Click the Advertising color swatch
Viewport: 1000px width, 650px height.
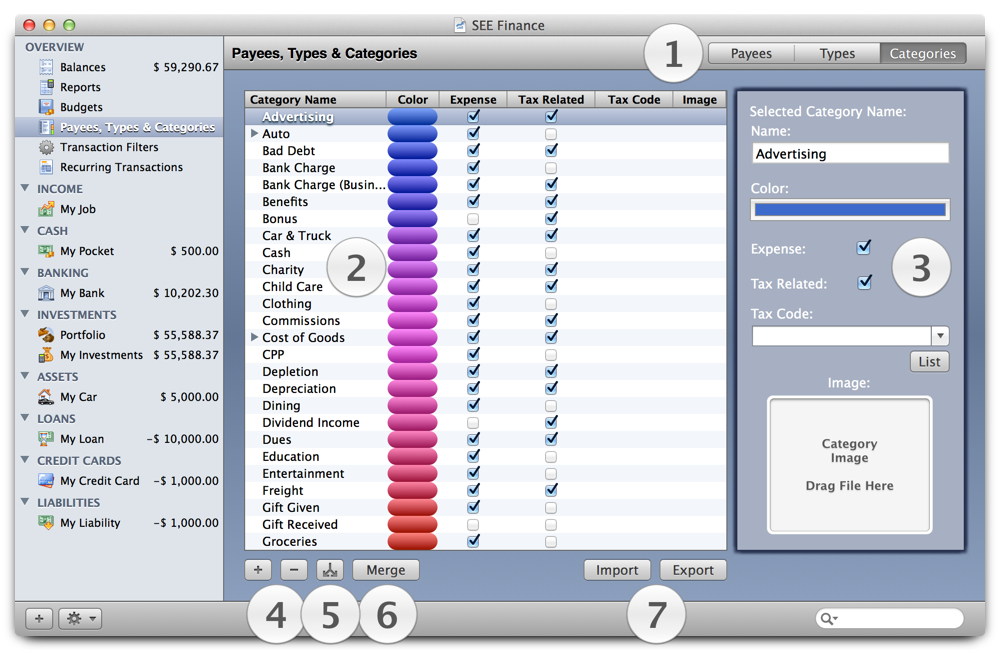411,115
